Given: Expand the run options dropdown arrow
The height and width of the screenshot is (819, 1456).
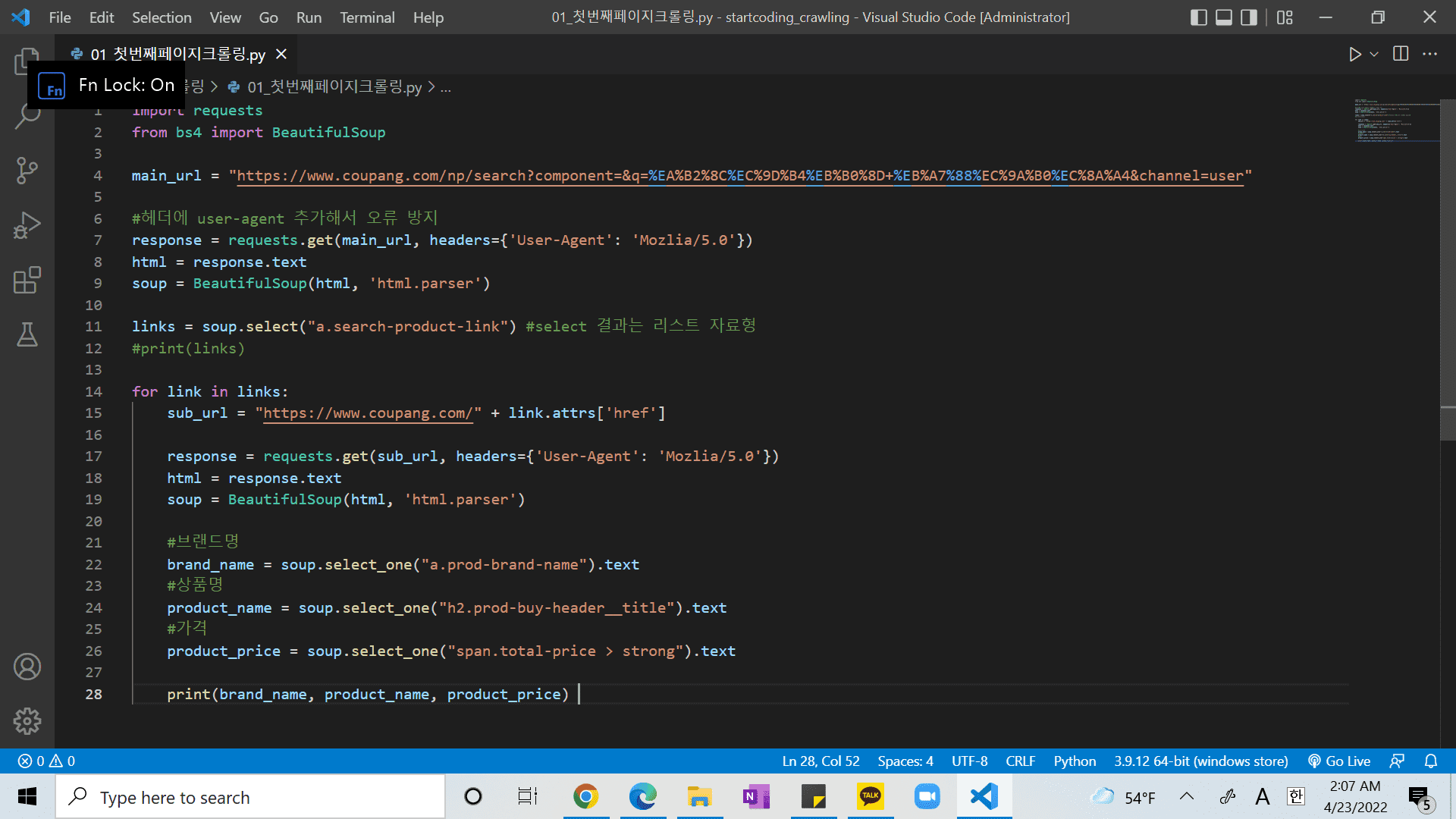Looking at the screenshot, I should 1374,54.
